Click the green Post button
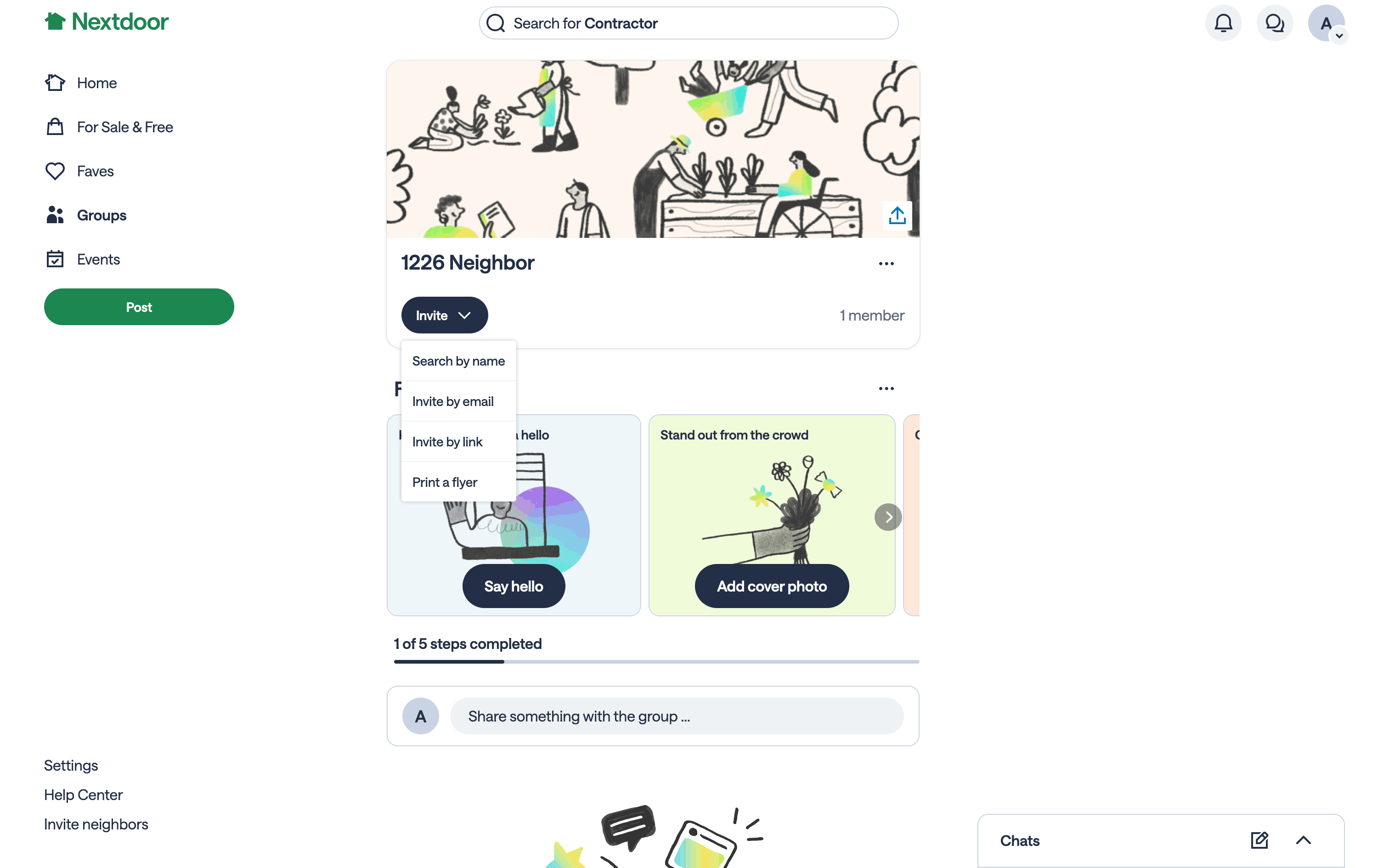 click(139, 307)
